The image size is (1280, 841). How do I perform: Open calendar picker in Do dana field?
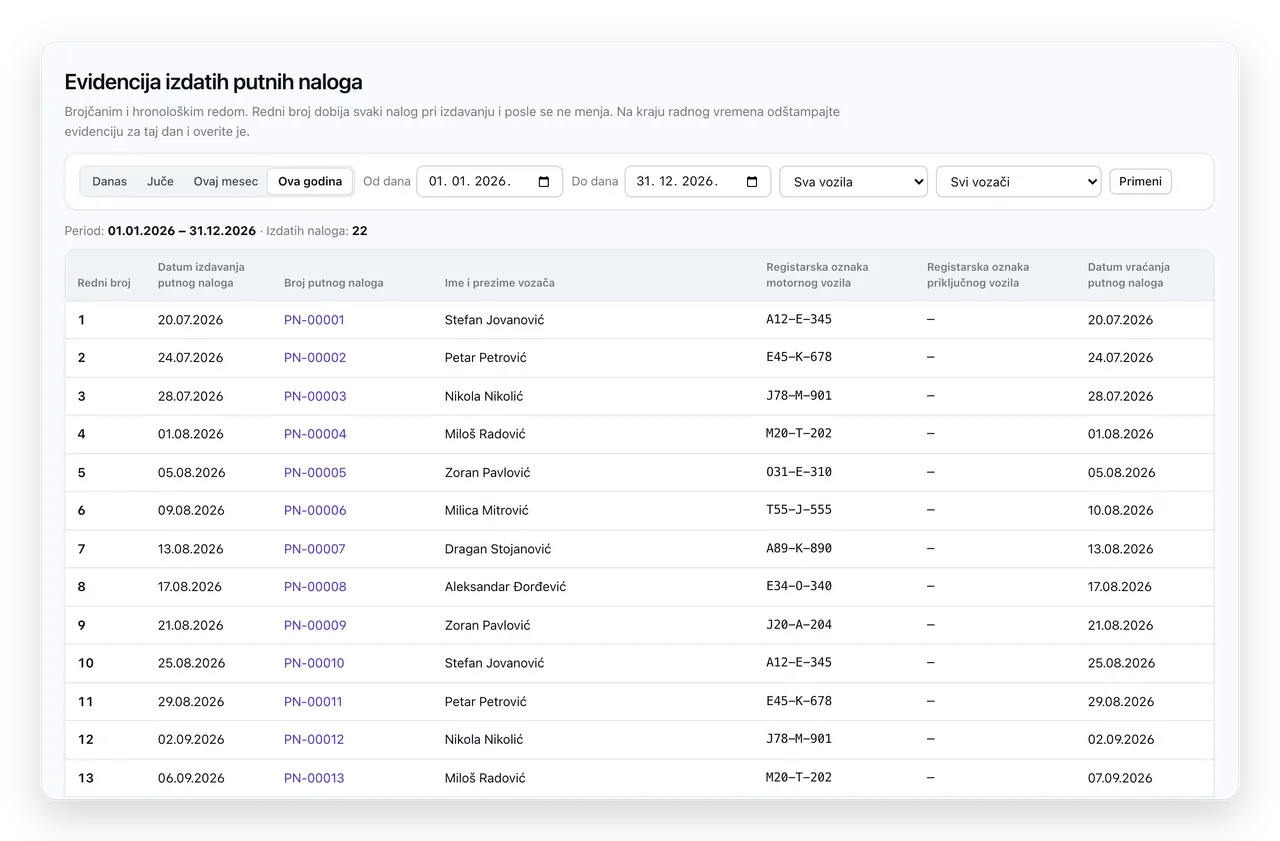click(752, 182)
